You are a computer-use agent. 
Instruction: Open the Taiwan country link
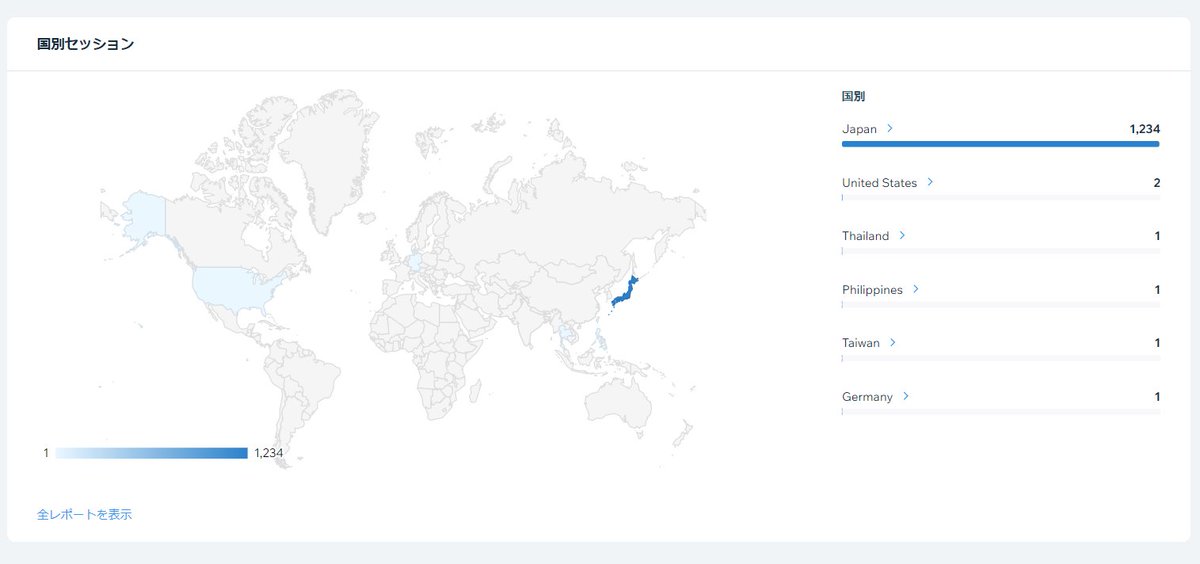[x=861, y=343]
